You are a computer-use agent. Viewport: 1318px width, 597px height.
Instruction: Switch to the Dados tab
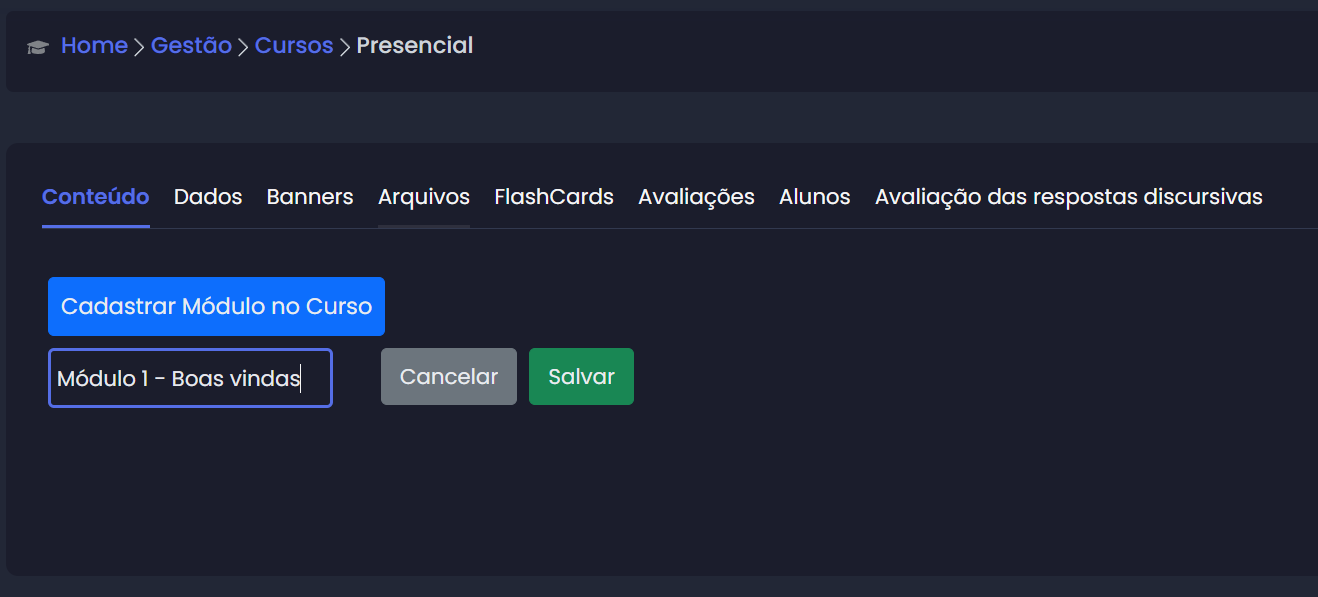coord(208,197)
